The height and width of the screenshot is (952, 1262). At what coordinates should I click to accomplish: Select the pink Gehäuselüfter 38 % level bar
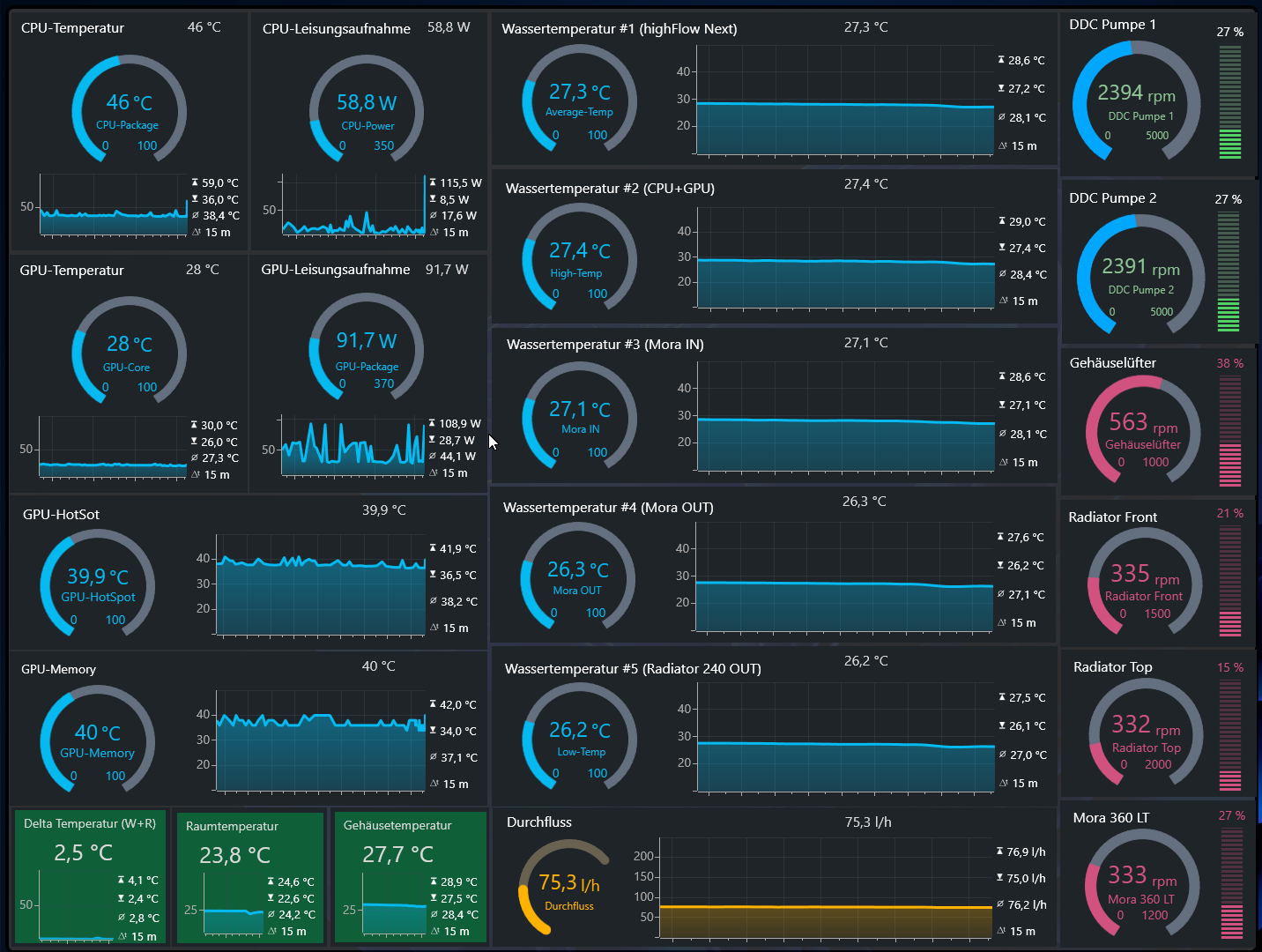(1230, 431)
